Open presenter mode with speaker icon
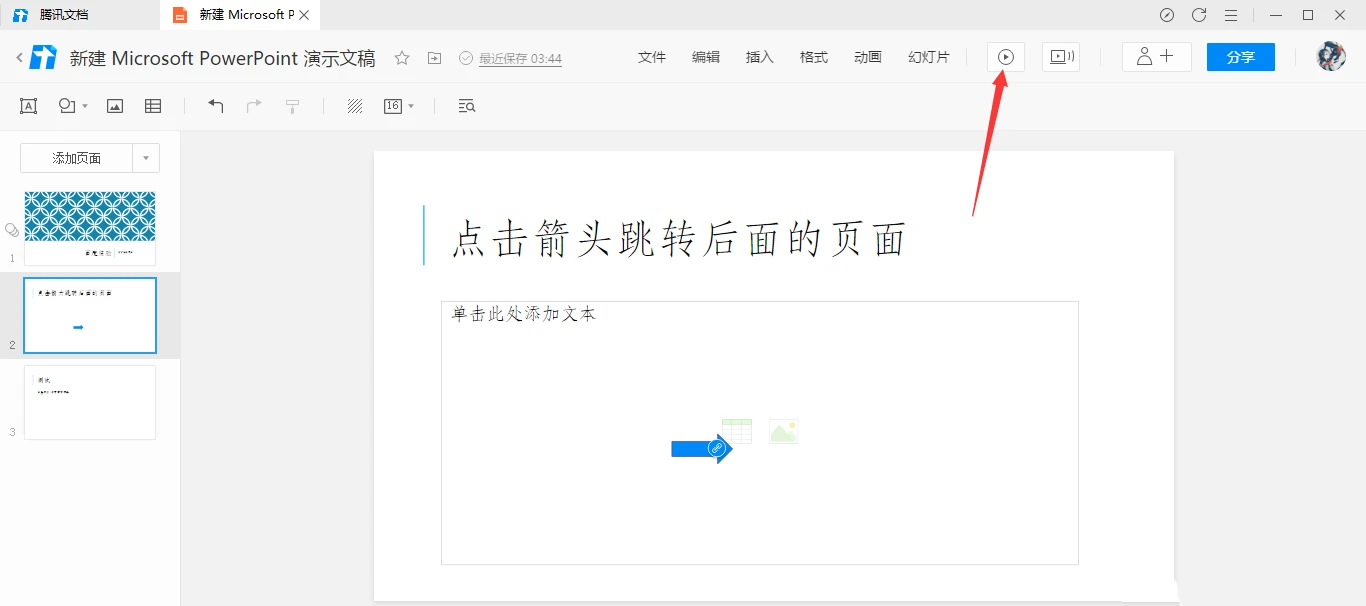This screenshot has height=606, width=1366. [1061, 57]
